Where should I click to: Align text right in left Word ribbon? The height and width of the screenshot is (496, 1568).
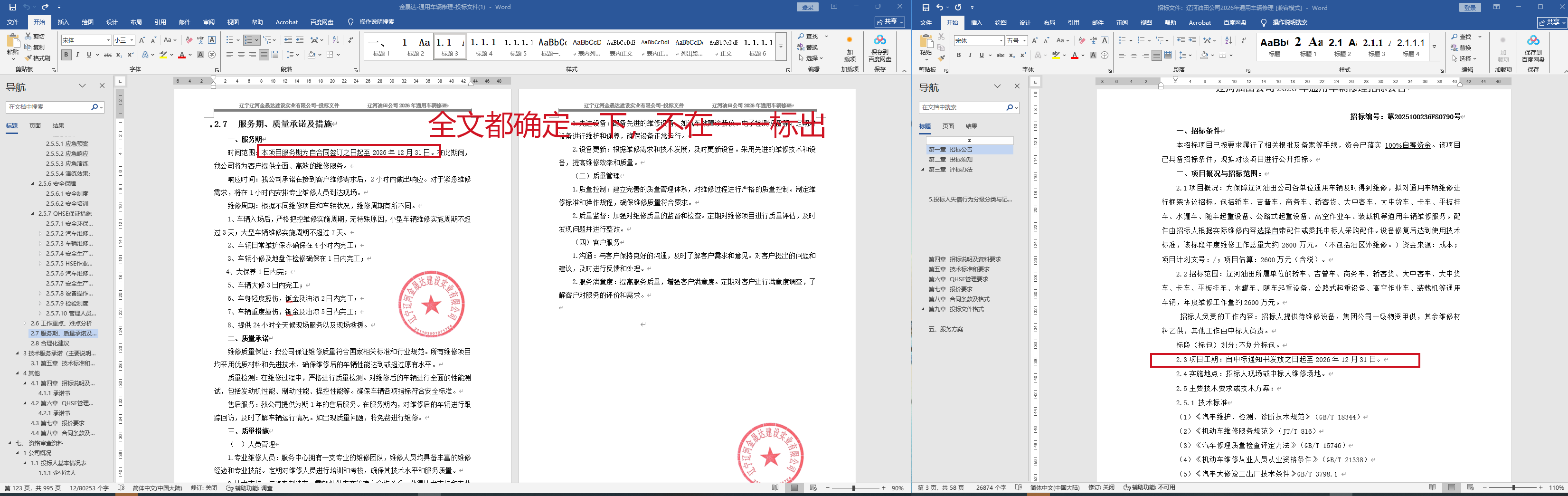coord(252,55)
